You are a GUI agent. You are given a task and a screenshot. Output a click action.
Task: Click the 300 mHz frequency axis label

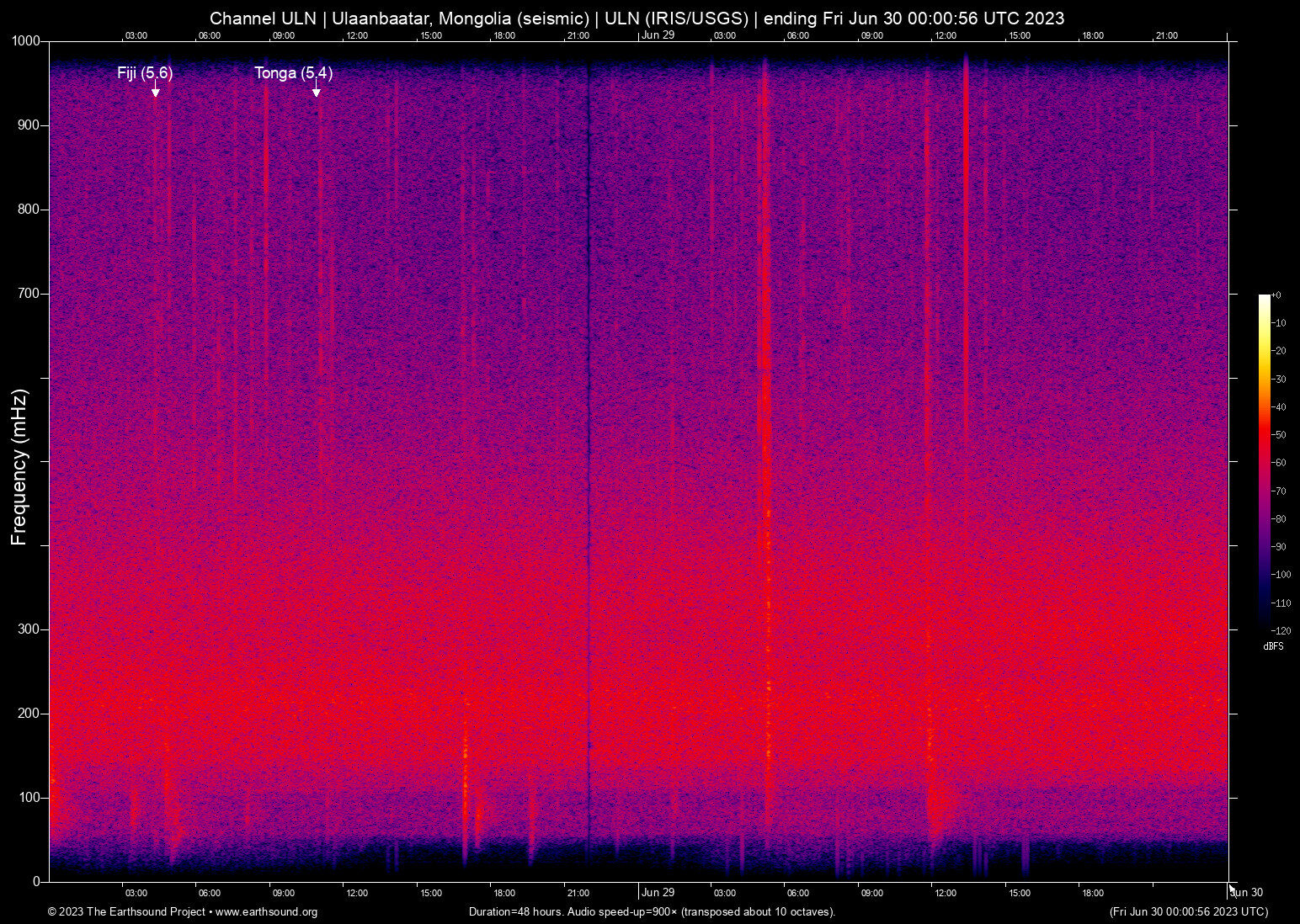29,629
